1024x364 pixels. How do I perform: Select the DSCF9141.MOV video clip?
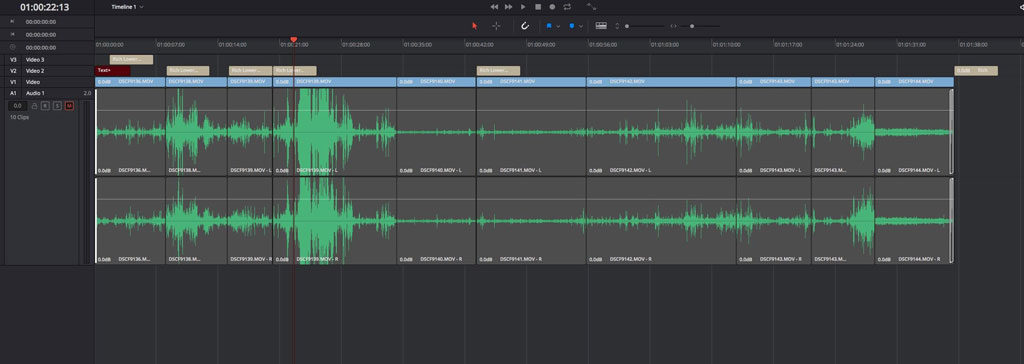[x=532, y=82]
